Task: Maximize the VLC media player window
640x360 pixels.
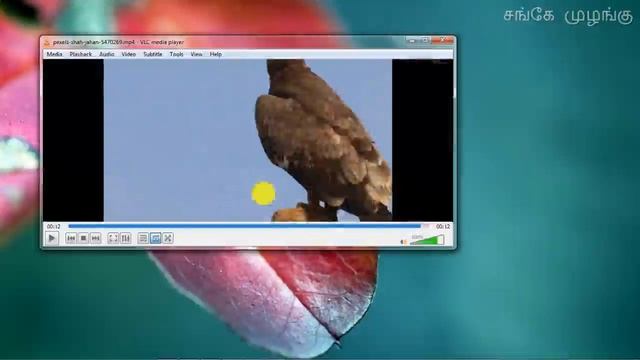Action: [424, 40]
